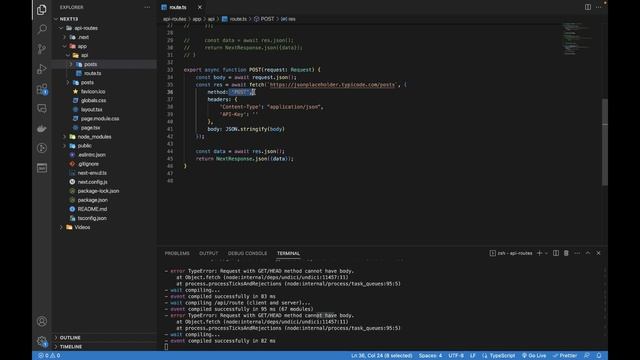Click Explorer more actions ellipsis
This screenshot has width=640, height=360.
[147, 7]
